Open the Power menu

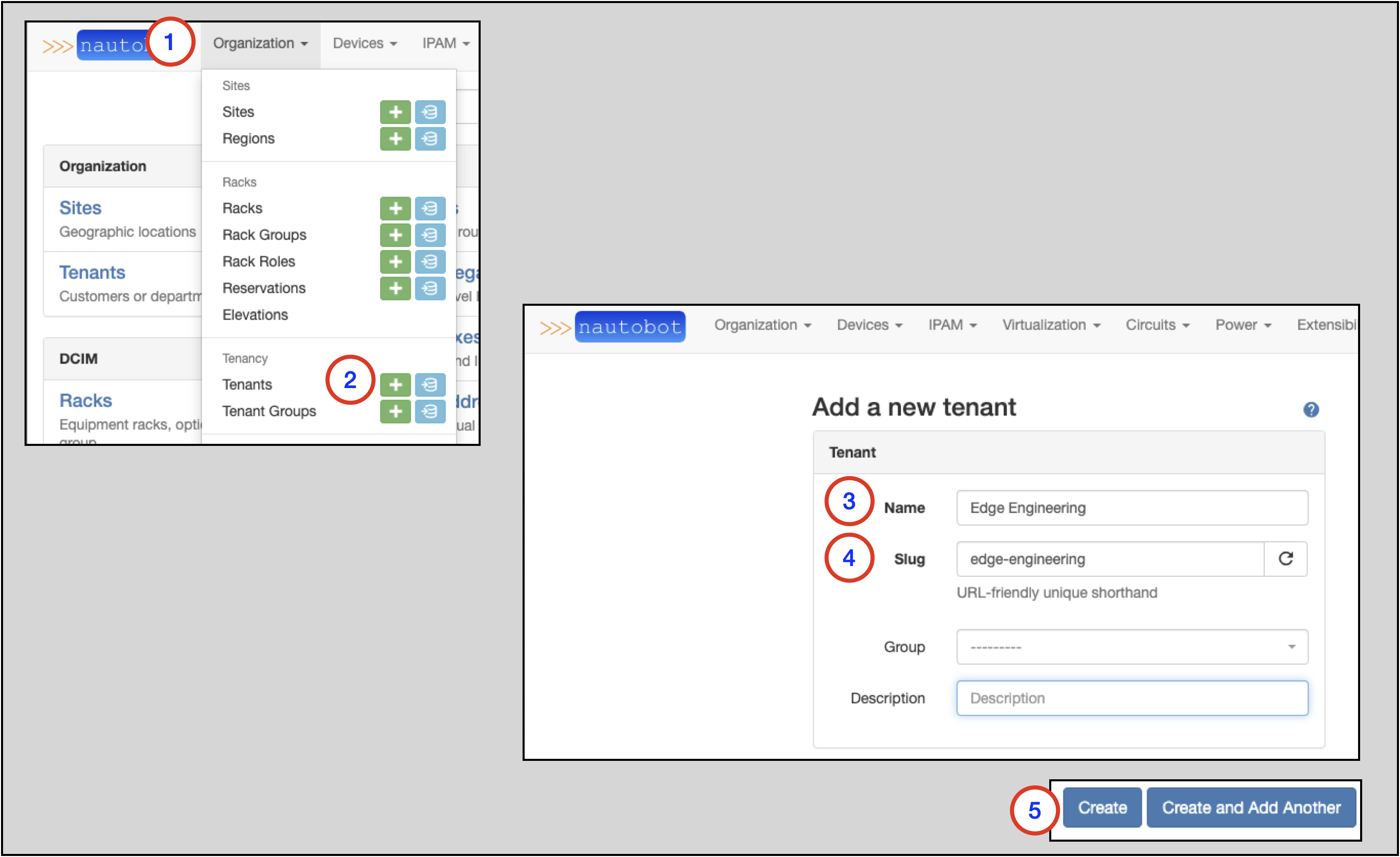coord(1243,325)
